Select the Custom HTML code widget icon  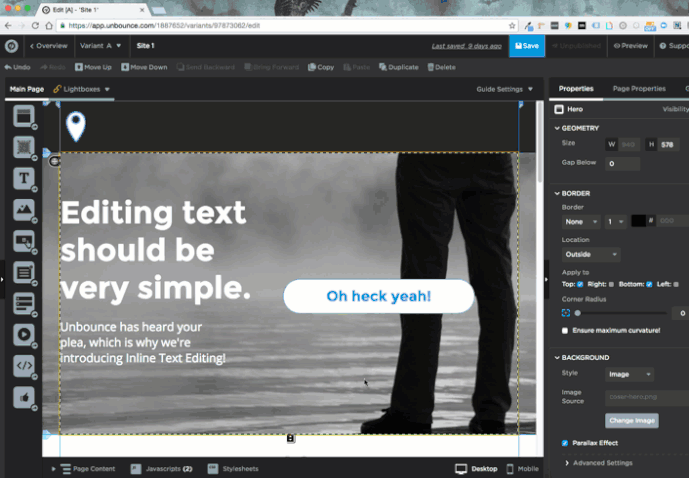[x=24, y=366]
